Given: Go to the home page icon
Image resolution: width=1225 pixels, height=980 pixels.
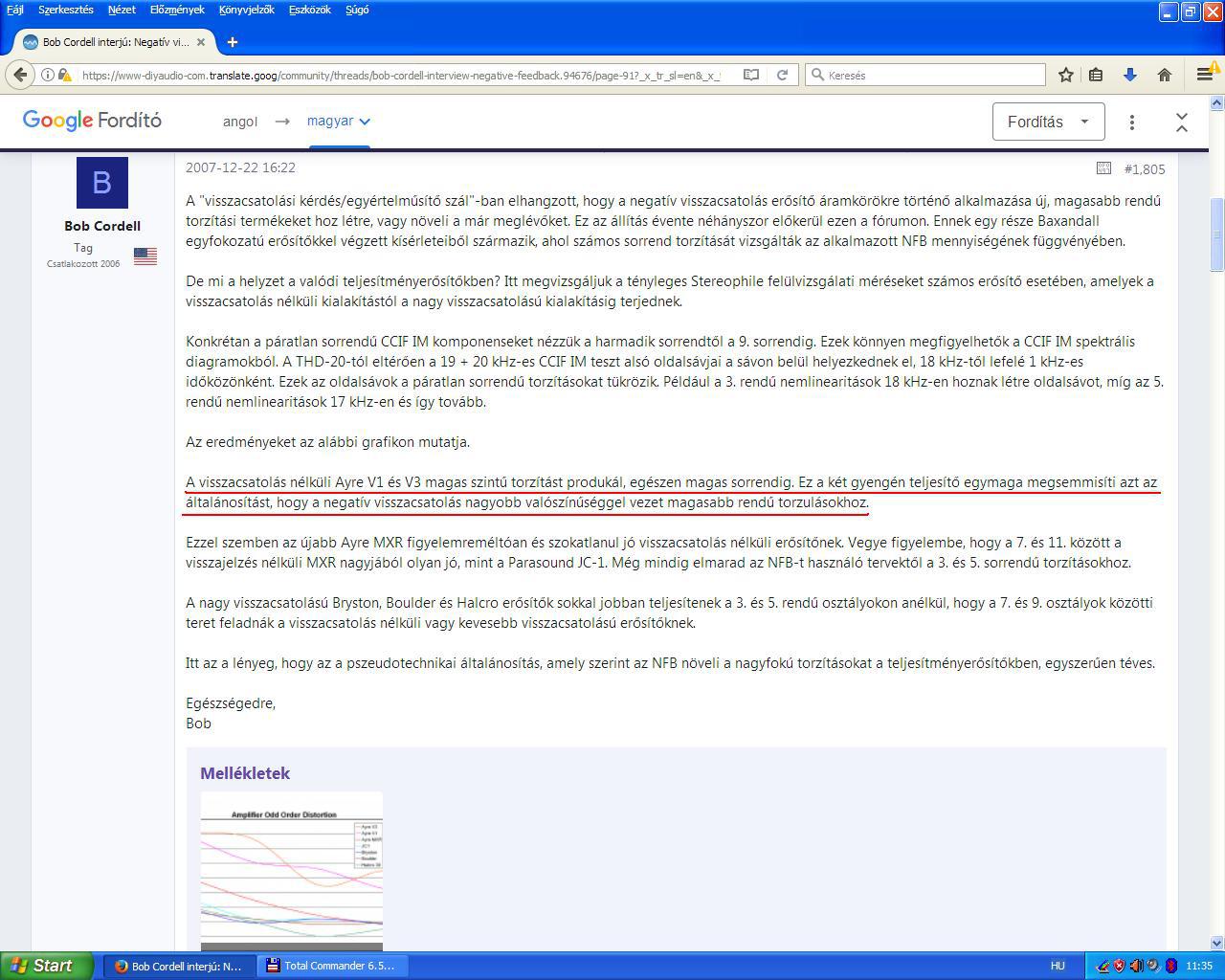Looking at the screenshot, I should click(1165, 75).
